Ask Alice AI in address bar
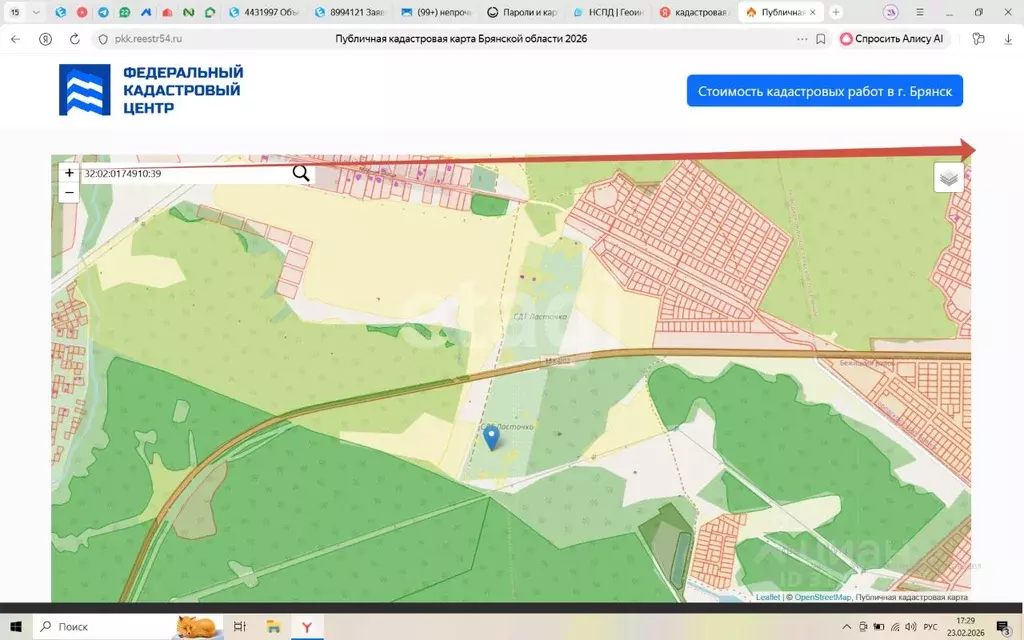 [892, 39]
